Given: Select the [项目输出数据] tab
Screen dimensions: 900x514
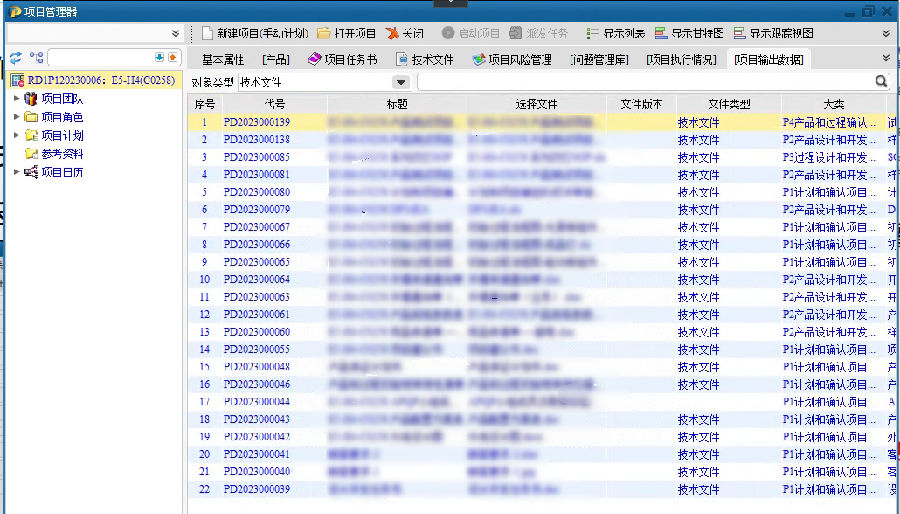Looking at the screenshot, I should pyautogui.click(x=769, y=59).
